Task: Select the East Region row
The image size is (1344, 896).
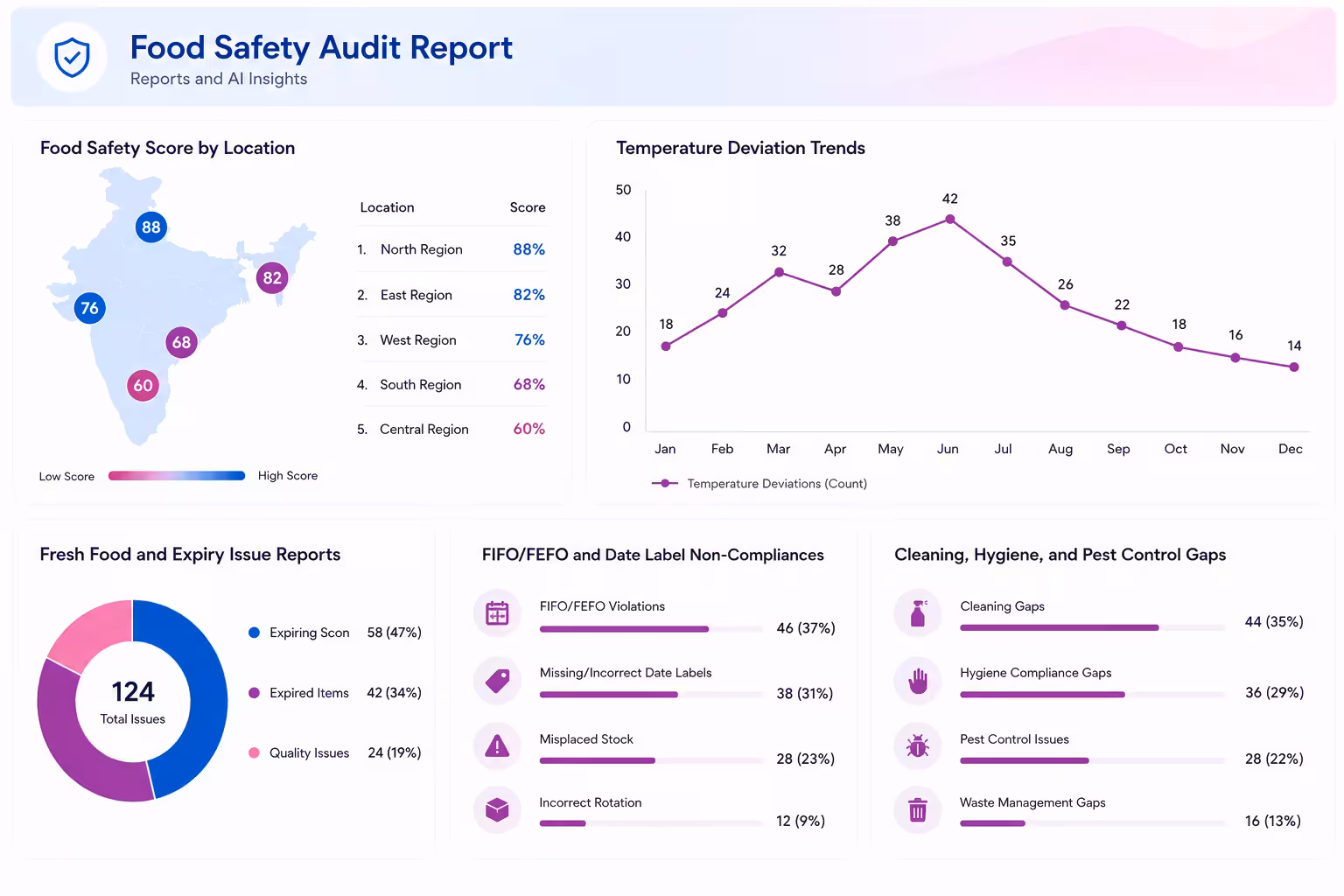Action: coord(451,295)
